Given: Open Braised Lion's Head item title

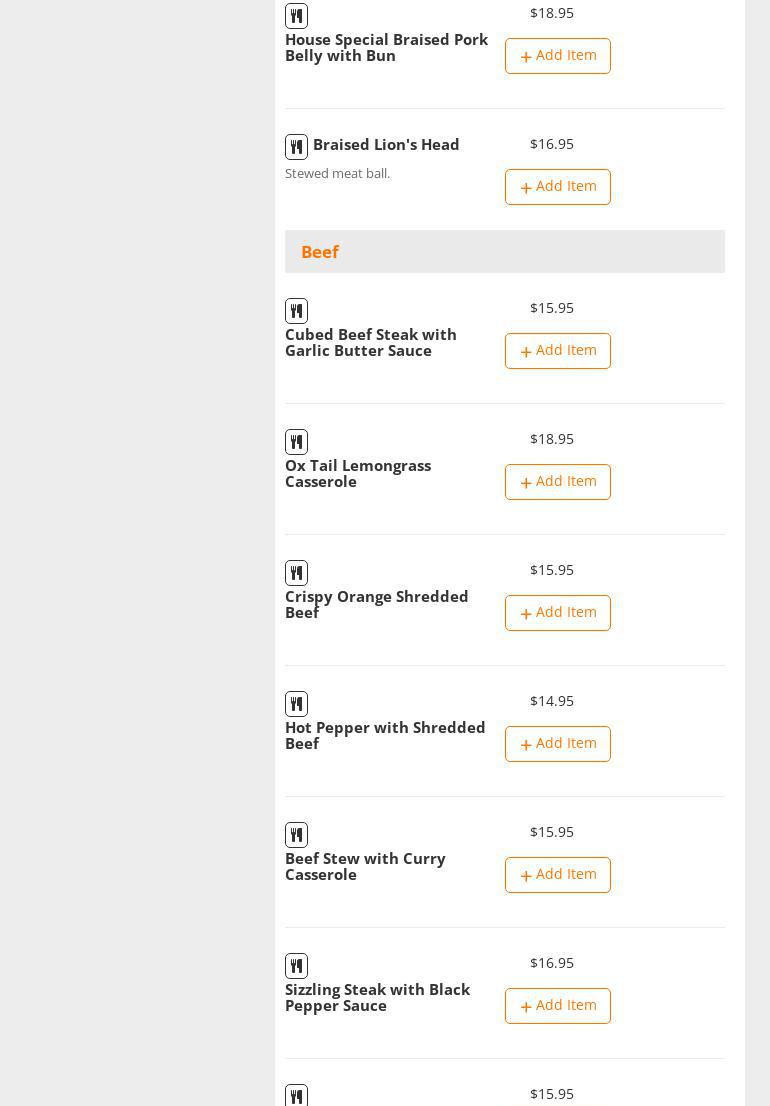Looking at the screenshot, I should coord(386,145).
